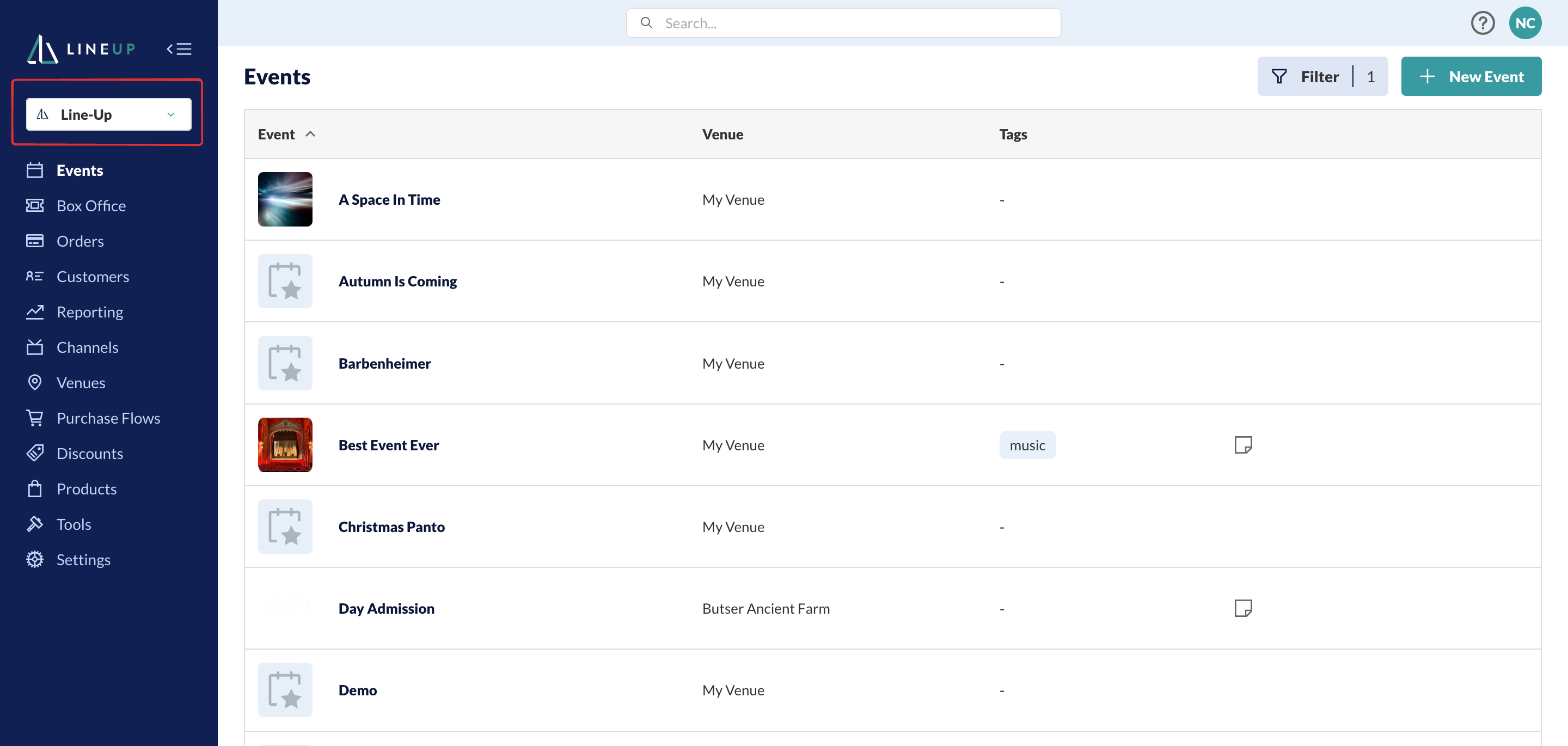Open note icon on Best Event Ever row
1568x746 pixels.
point(1243,444)
